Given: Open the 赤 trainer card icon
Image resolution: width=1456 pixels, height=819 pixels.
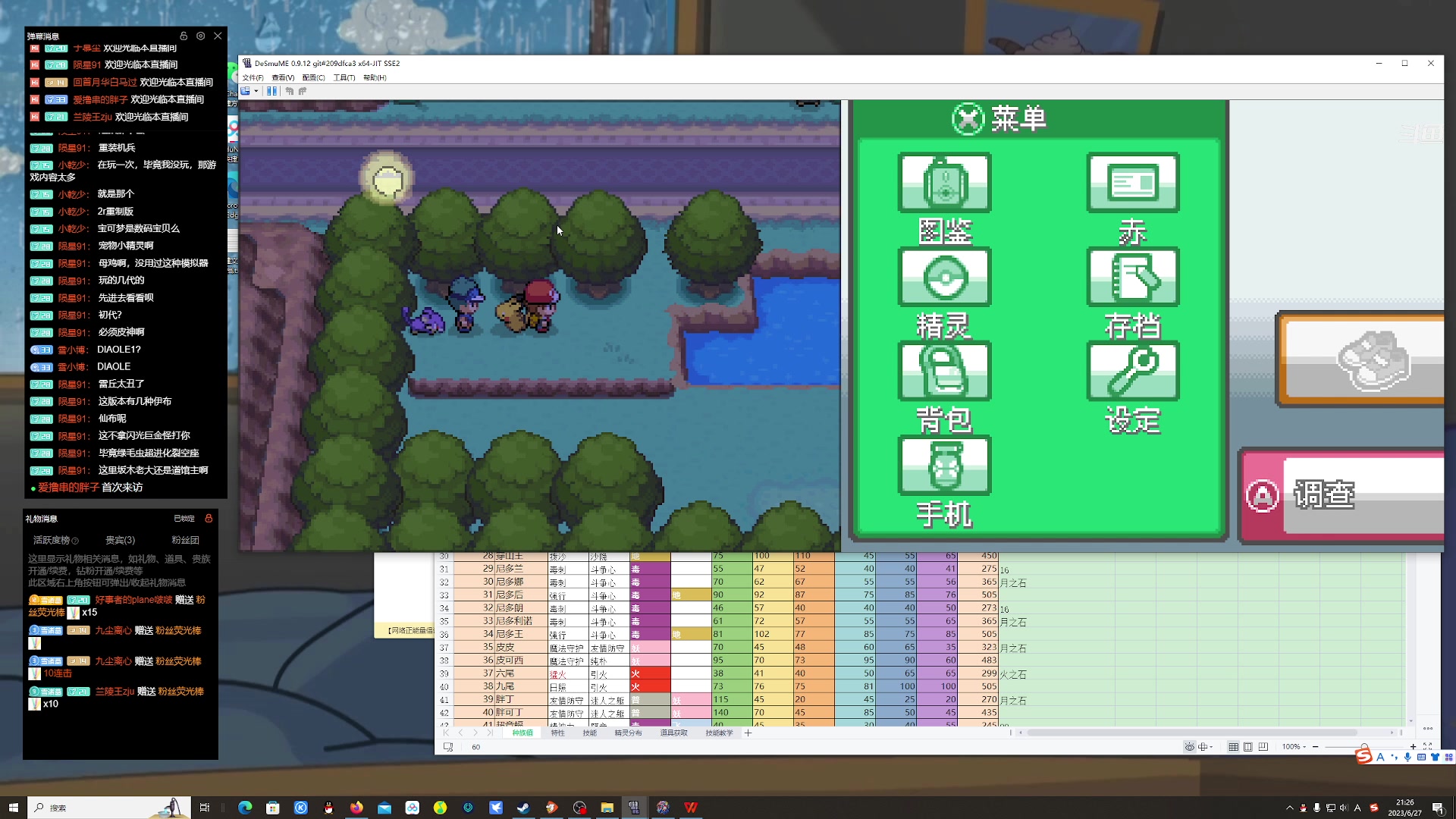Looking at the screenshot, I should tap(1133, 184).
